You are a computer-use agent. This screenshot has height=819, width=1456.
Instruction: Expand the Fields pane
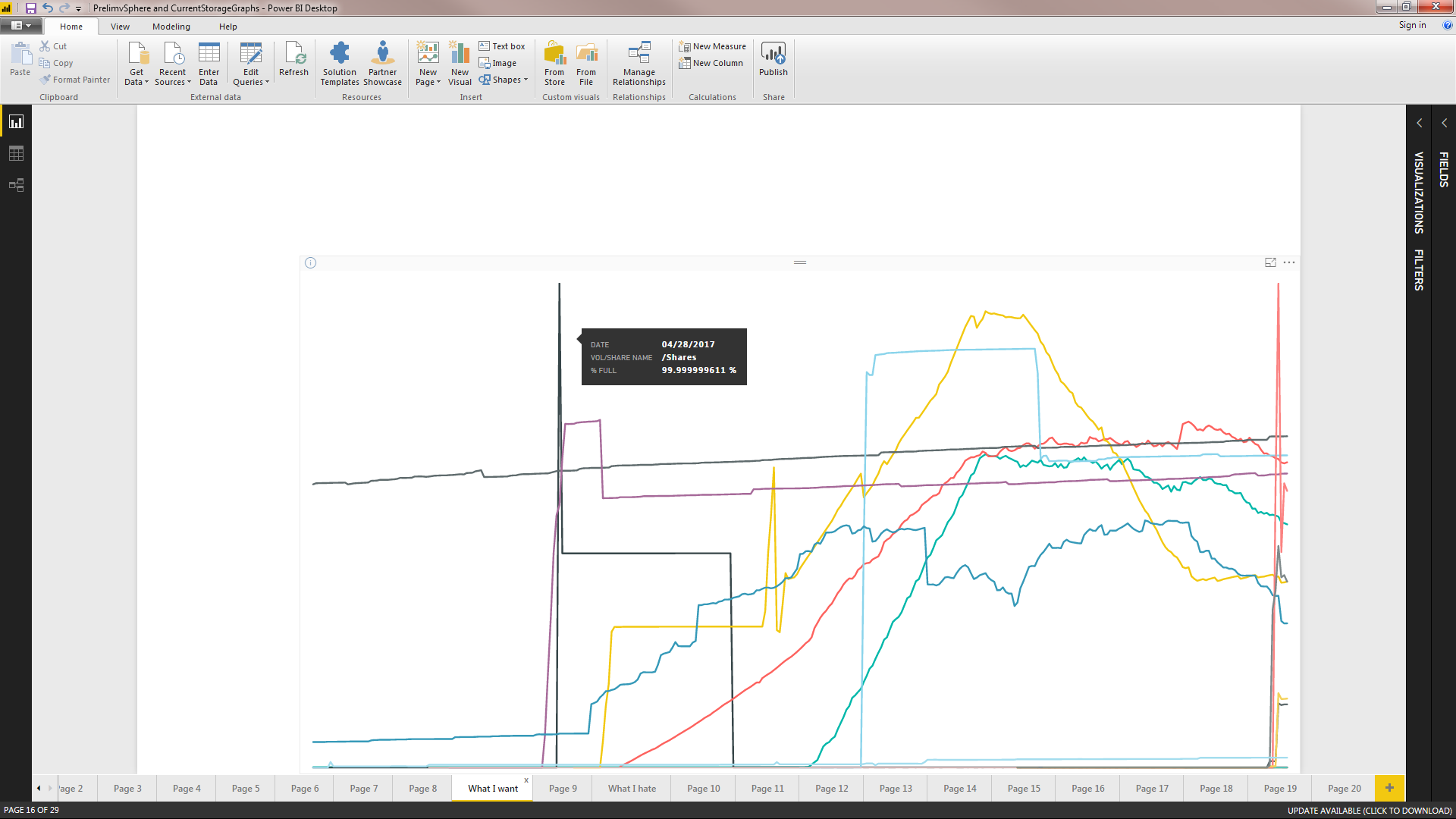pos(1444,123)
